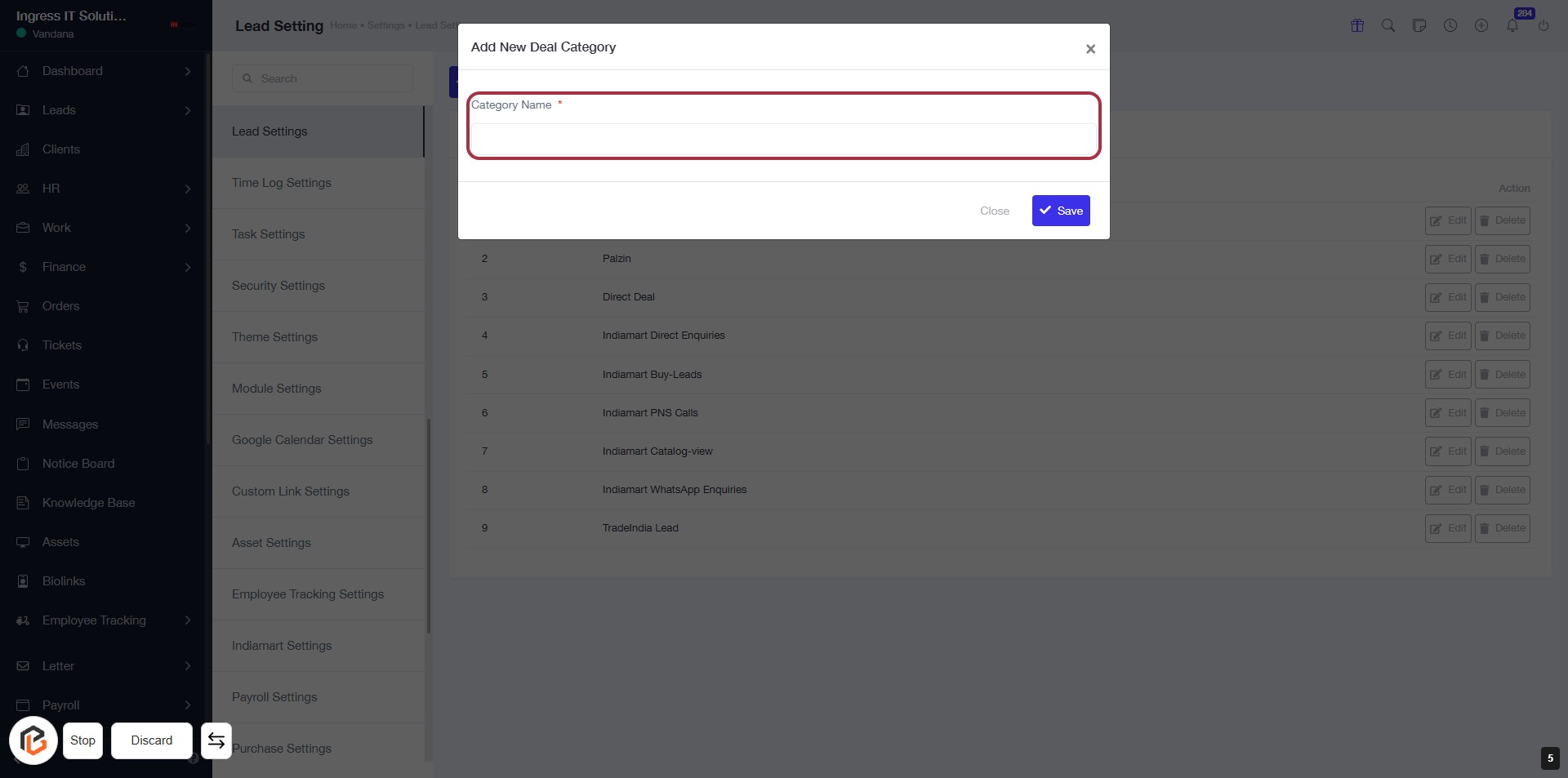The width and height of the screenshot is (1568, 778).
Task: Click the plus circle quick-add icon
Action: 1481,25
